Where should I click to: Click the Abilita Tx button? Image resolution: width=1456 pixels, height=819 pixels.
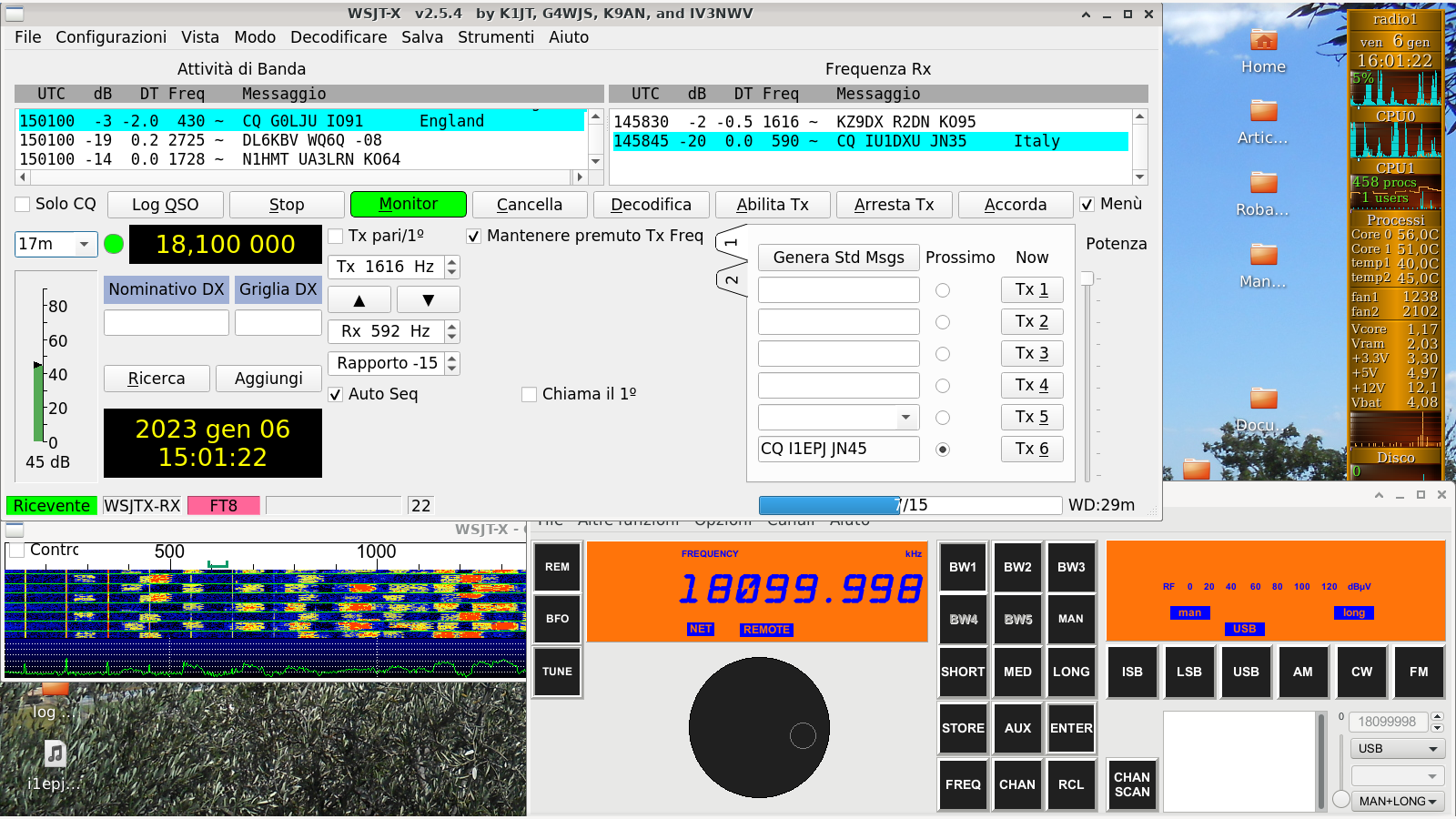(x=773, y=205)
